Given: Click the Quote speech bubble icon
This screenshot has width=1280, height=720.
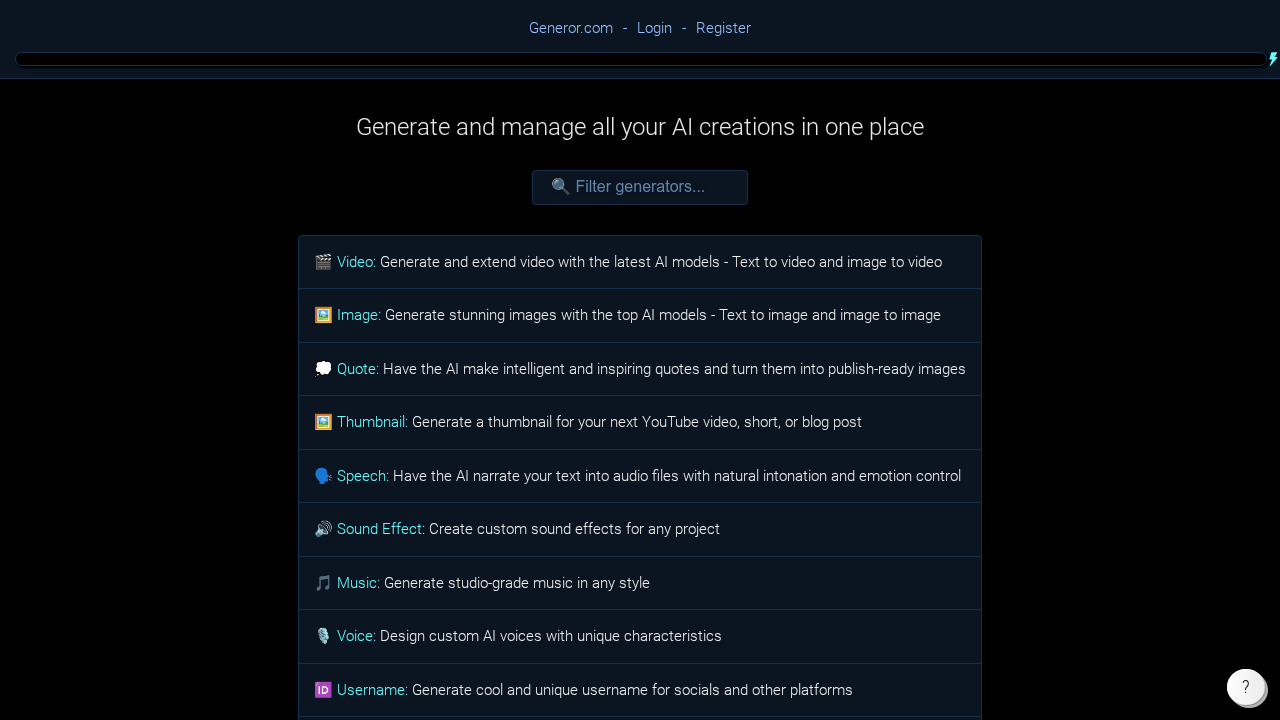Looking at the screenshot, I should [323, 368].
